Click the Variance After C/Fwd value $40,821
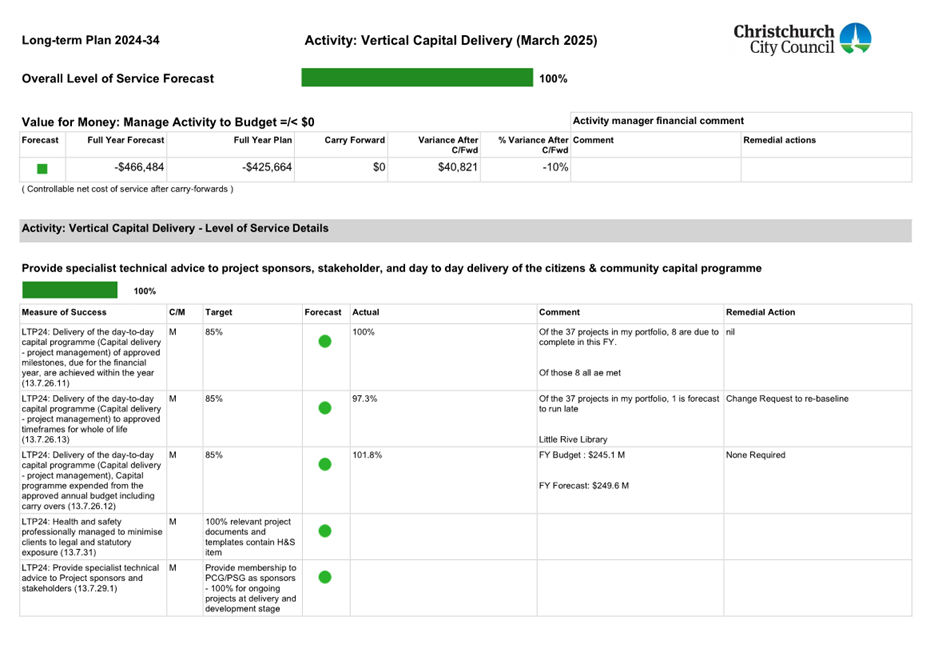Screen dimensions: 934x661 [x=457, y=167]
